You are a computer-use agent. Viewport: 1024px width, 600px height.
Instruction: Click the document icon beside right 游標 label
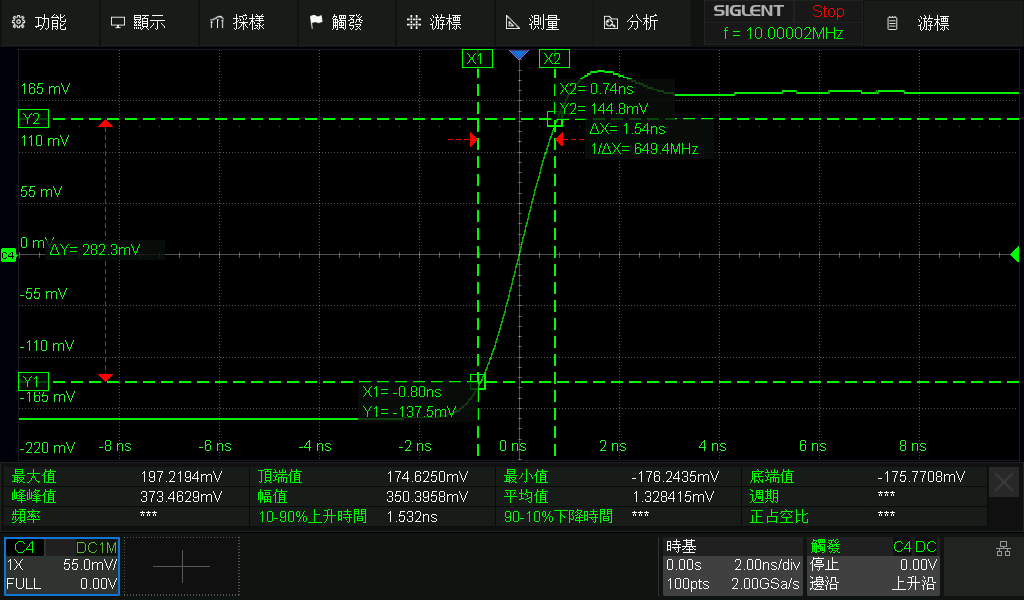pyautogui.click(x=892, y=24)
